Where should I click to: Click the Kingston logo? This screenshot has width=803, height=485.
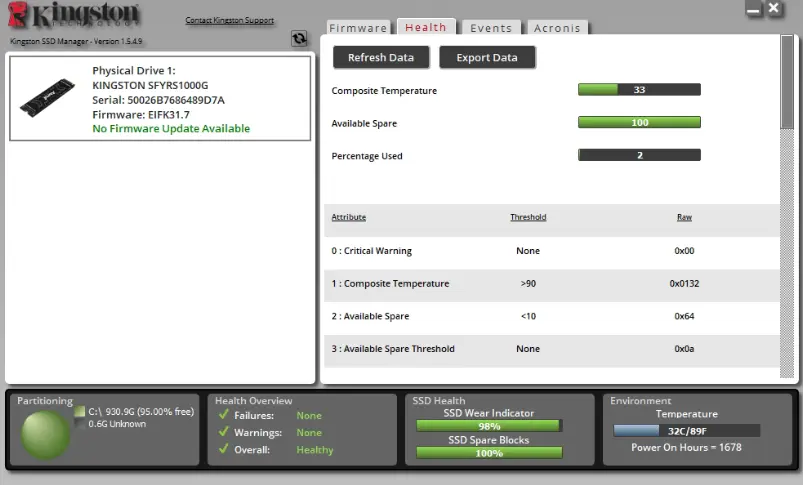pyautogui.click(x=74, y=15)
